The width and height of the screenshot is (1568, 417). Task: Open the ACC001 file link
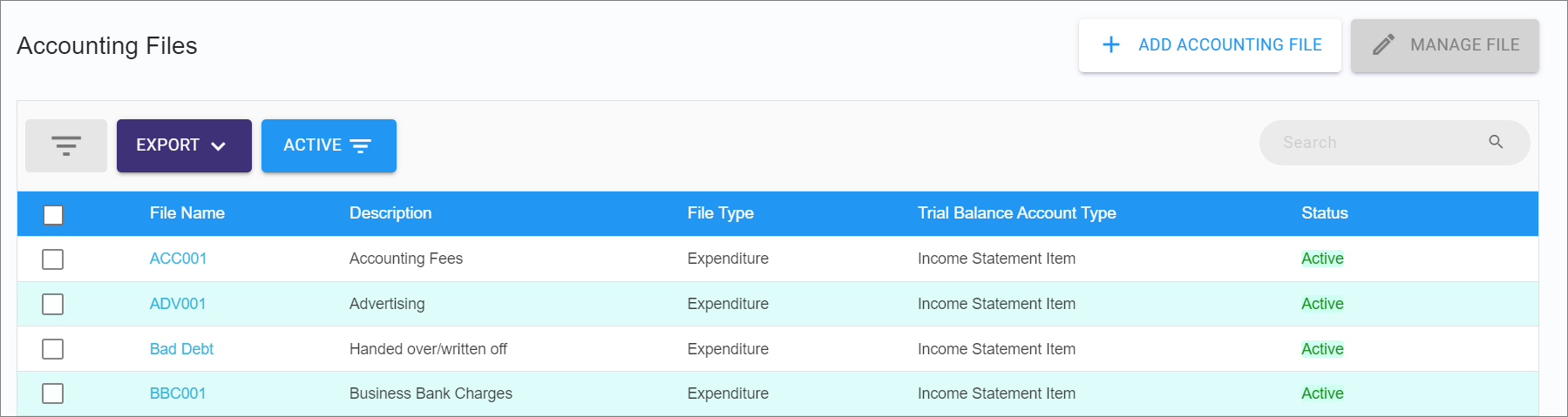point(178,259)
